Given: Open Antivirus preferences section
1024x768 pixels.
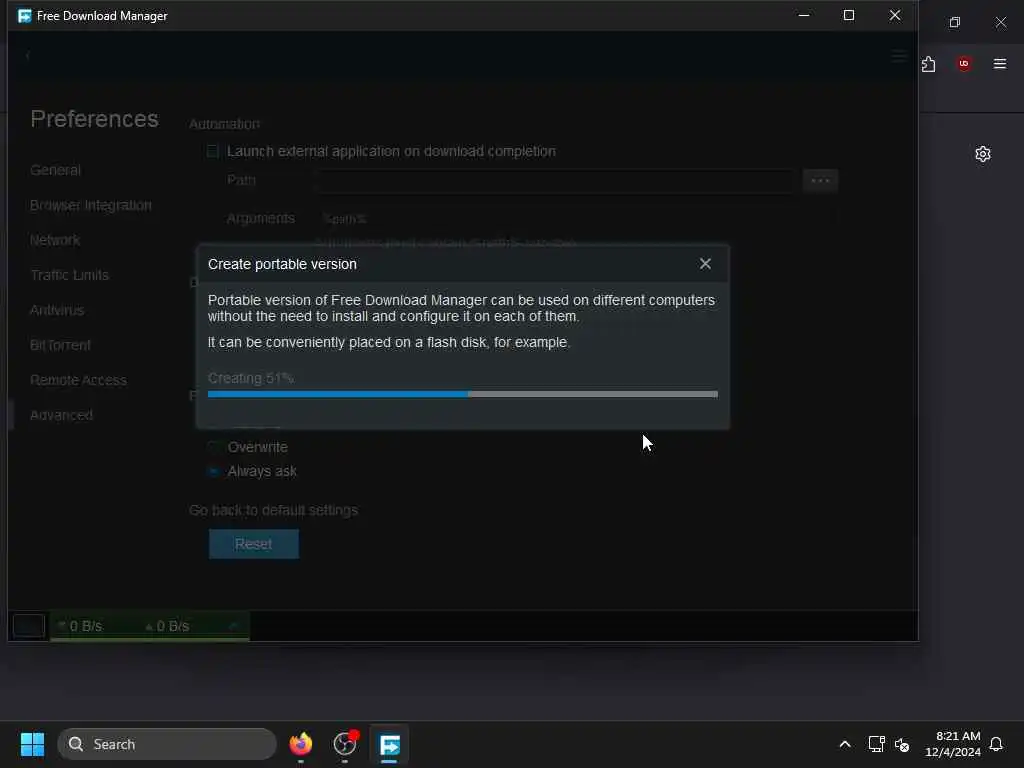Looking at the screenshot, I should pos(57,310).
